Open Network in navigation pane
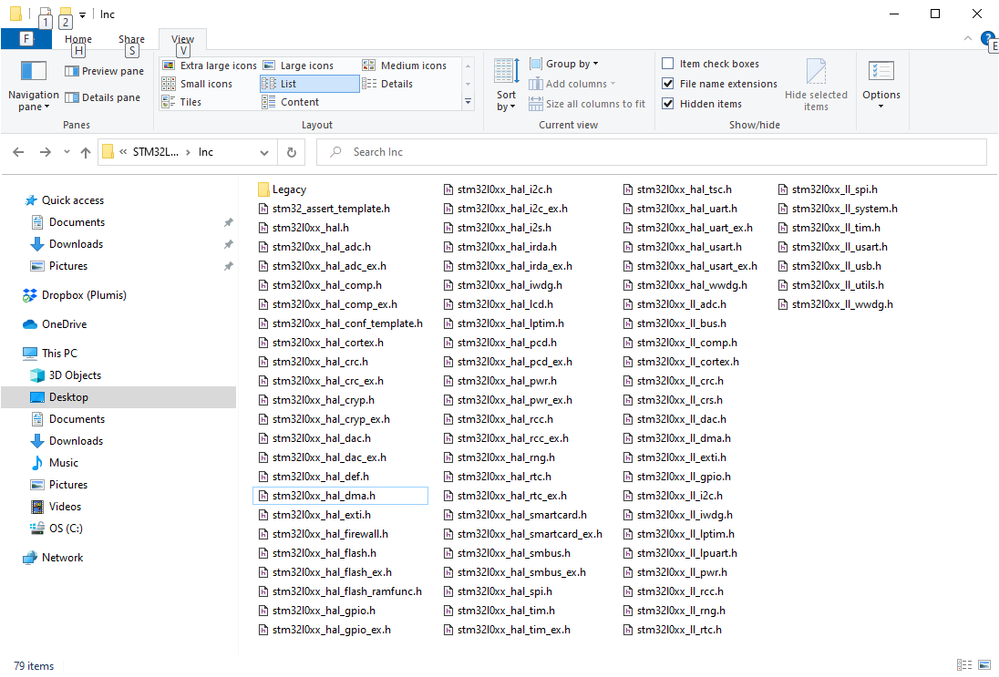The width and height of the screenshot is (999, 677). pos(53,557)
